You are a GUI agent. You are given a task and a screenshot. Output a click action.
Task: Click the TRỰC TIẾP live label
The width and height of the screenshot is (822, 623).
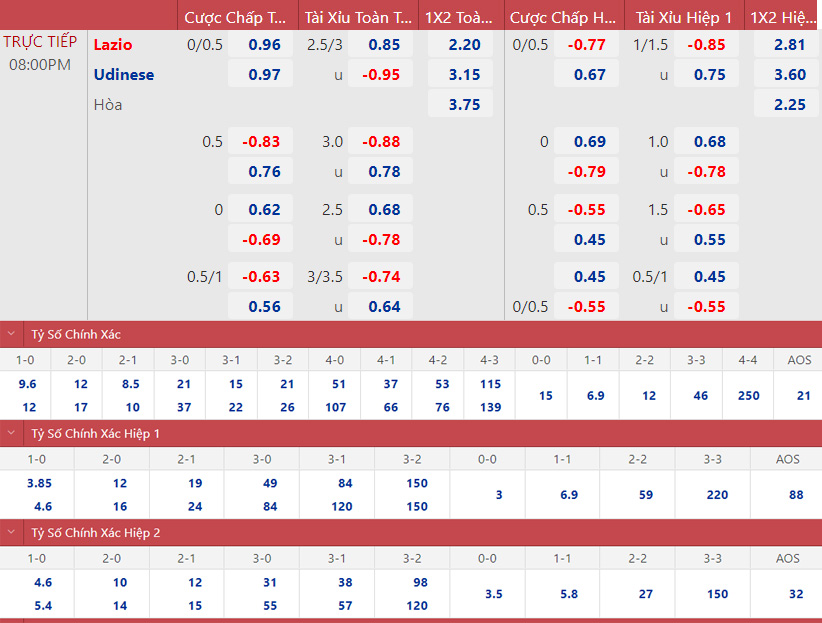[40, 42]
